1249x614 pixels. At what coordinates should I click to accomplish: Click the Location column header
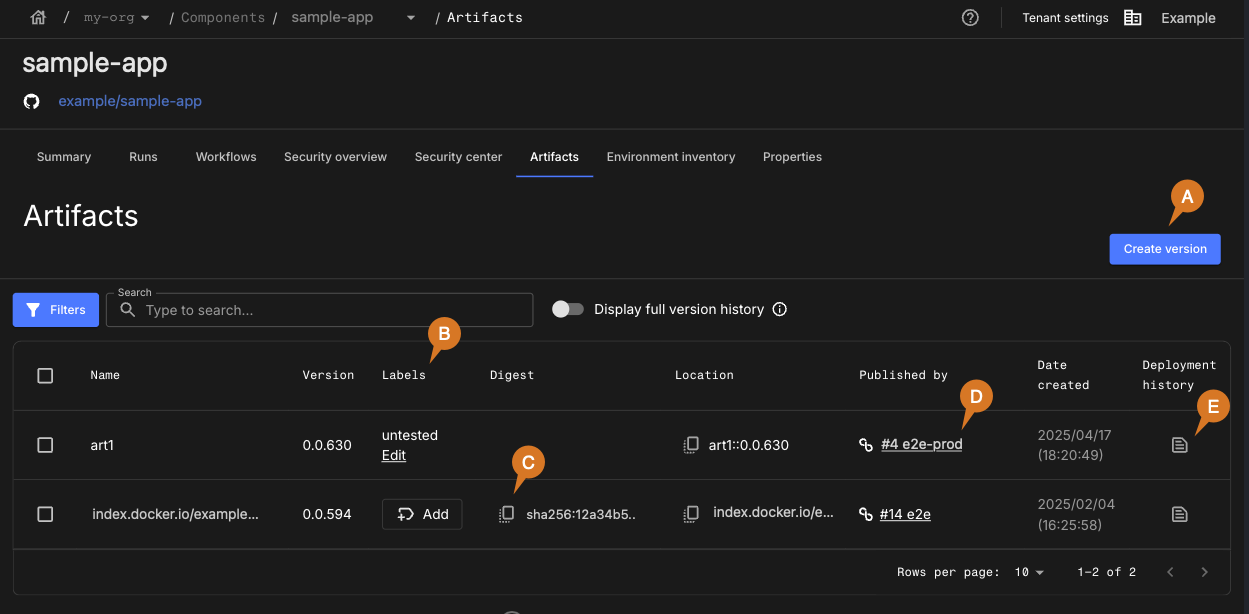[x=704, y=375]
